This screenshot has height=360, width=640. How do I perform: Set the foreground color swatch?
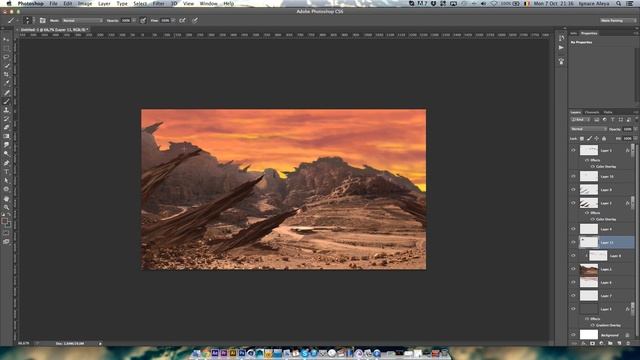tap(4, 221)
